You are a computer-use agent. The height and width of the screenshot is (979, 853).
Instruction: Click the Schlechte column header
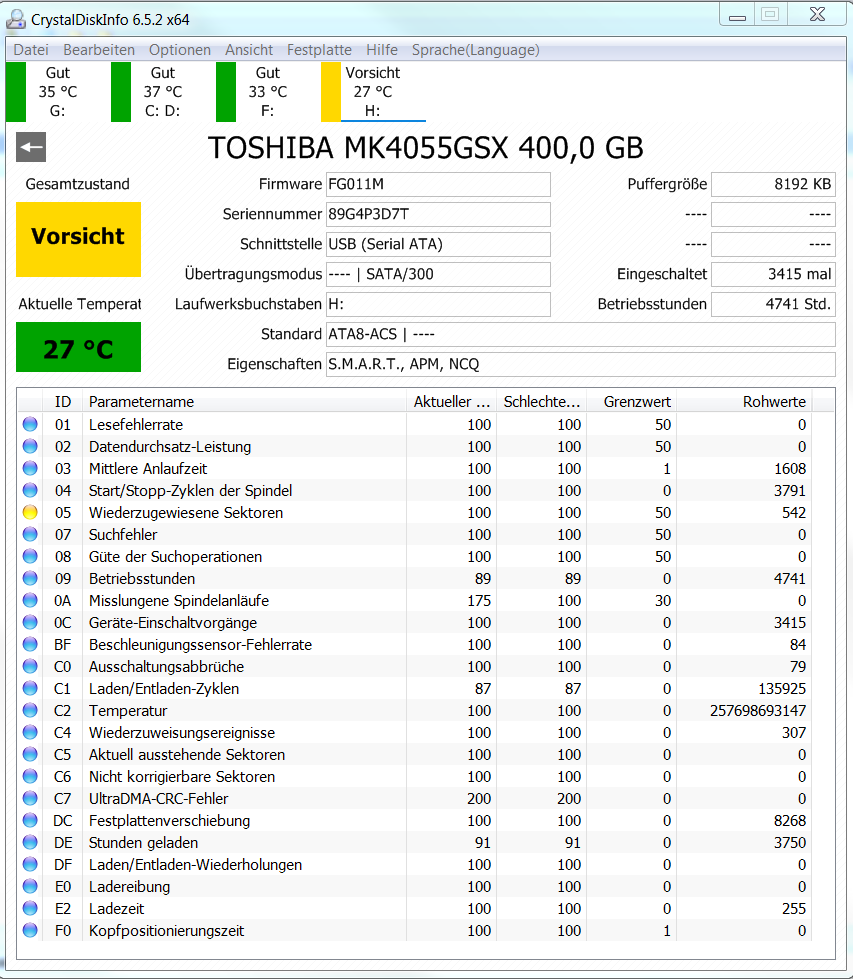[x=542, y=401]
